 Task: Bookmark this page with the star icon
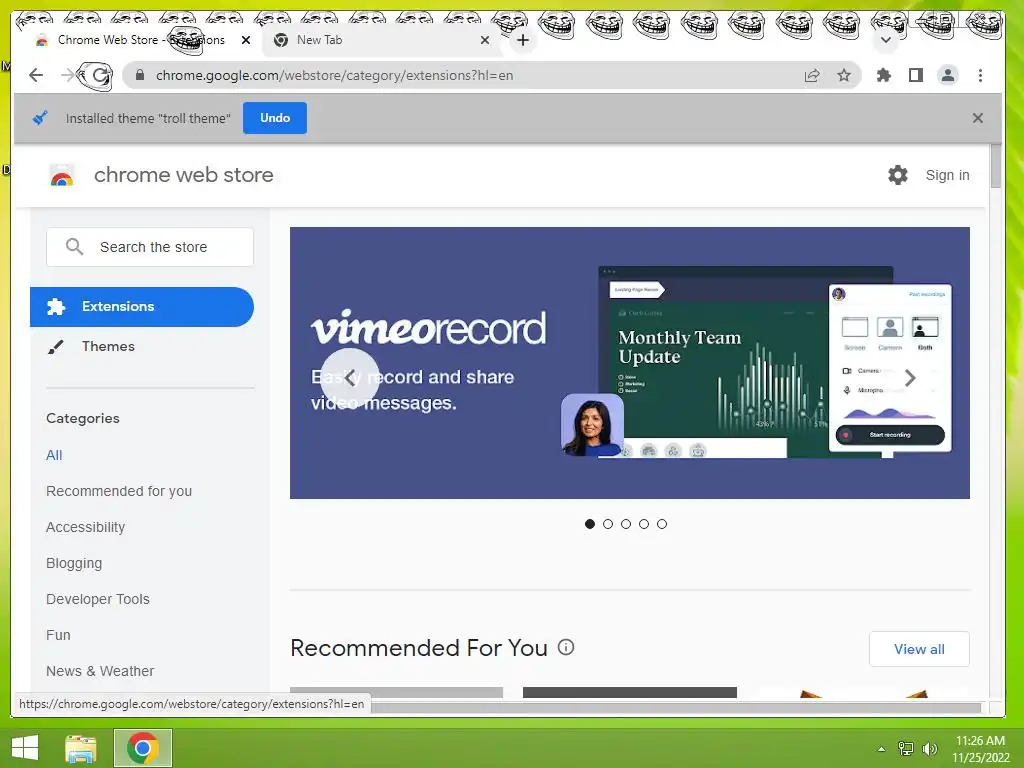[844, 75]
